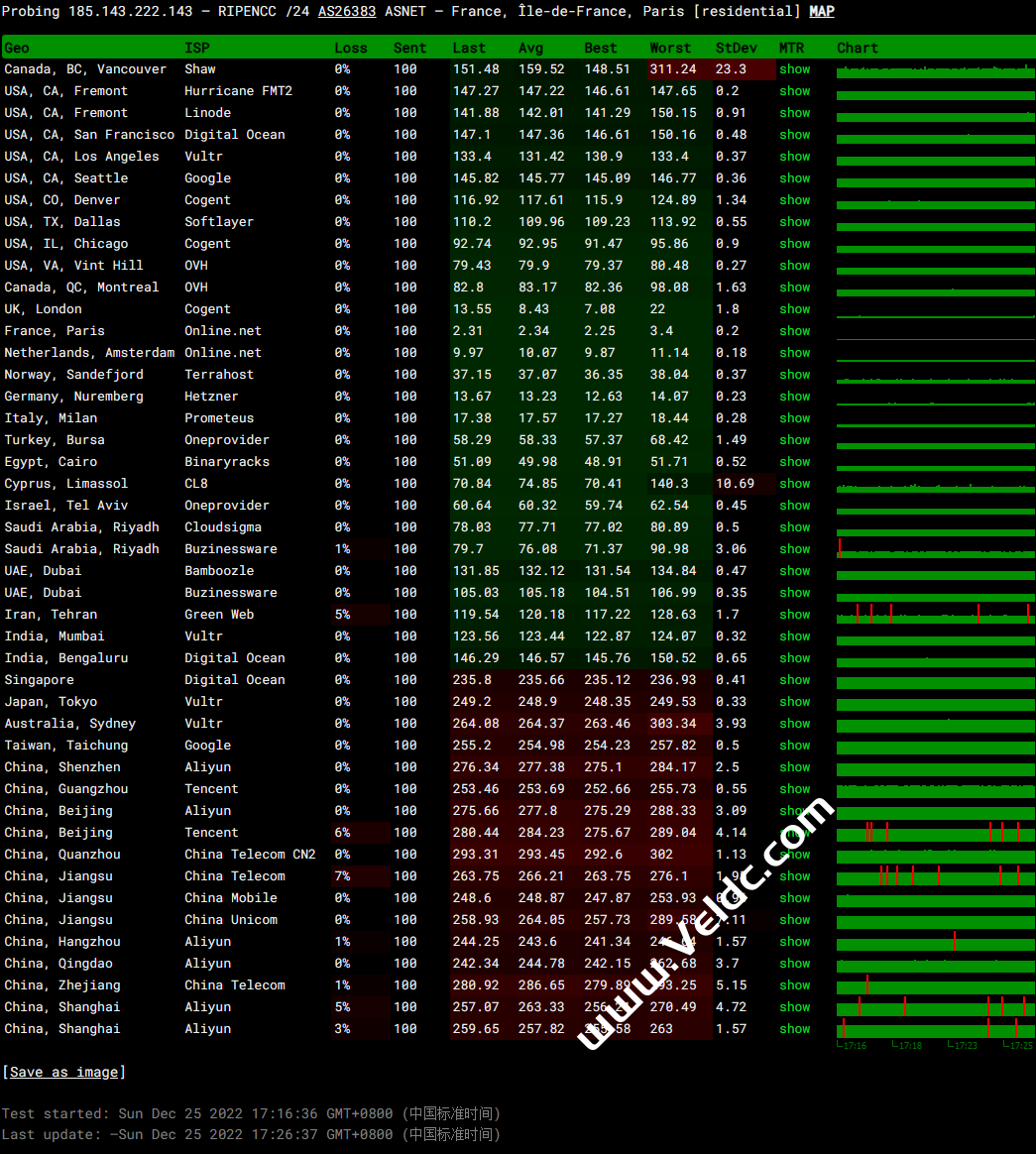This screenshot has height=1154, width=1036.
Task: Select the Test started timestamp line
Action: pos(251,1113)
